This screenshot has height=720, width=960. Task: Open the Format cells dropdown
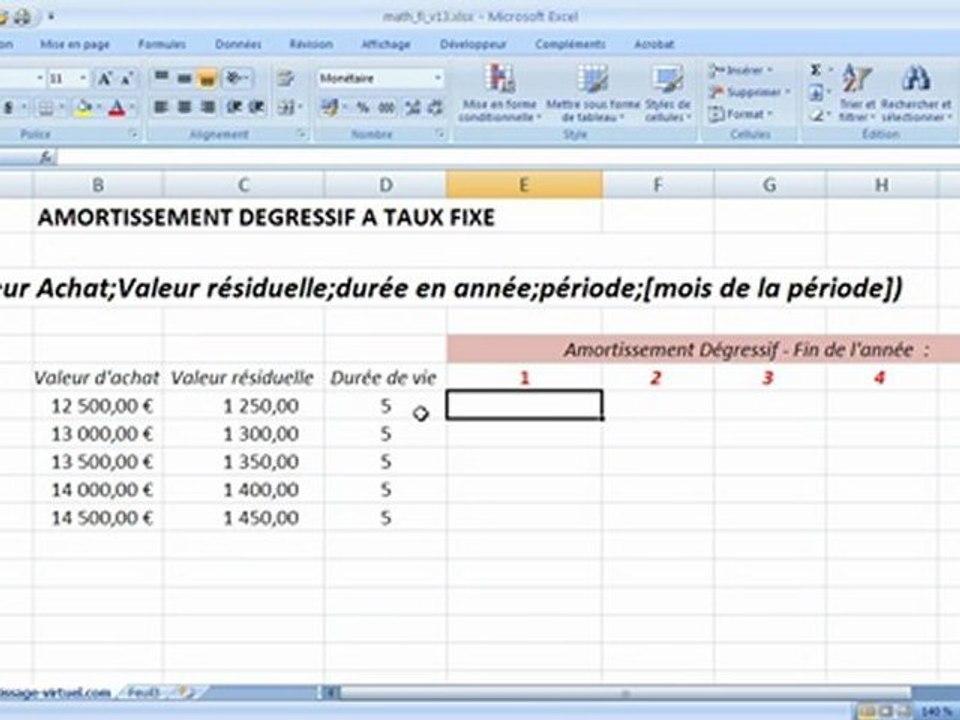tap(741, 114)
